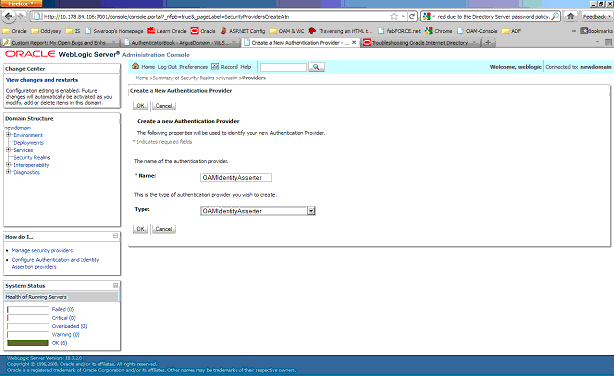615x376 pixels.
Task: Click the bottom Cancel button
Action: [164, 229]
